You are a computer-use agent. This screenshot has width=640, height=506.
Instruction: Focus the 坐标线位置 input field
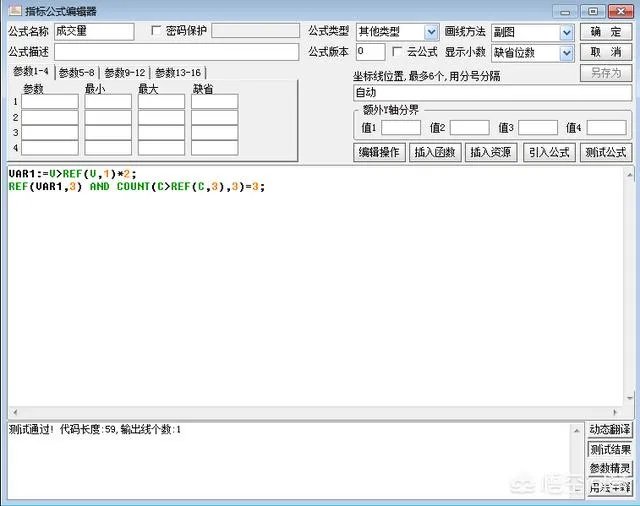(491, 92)
